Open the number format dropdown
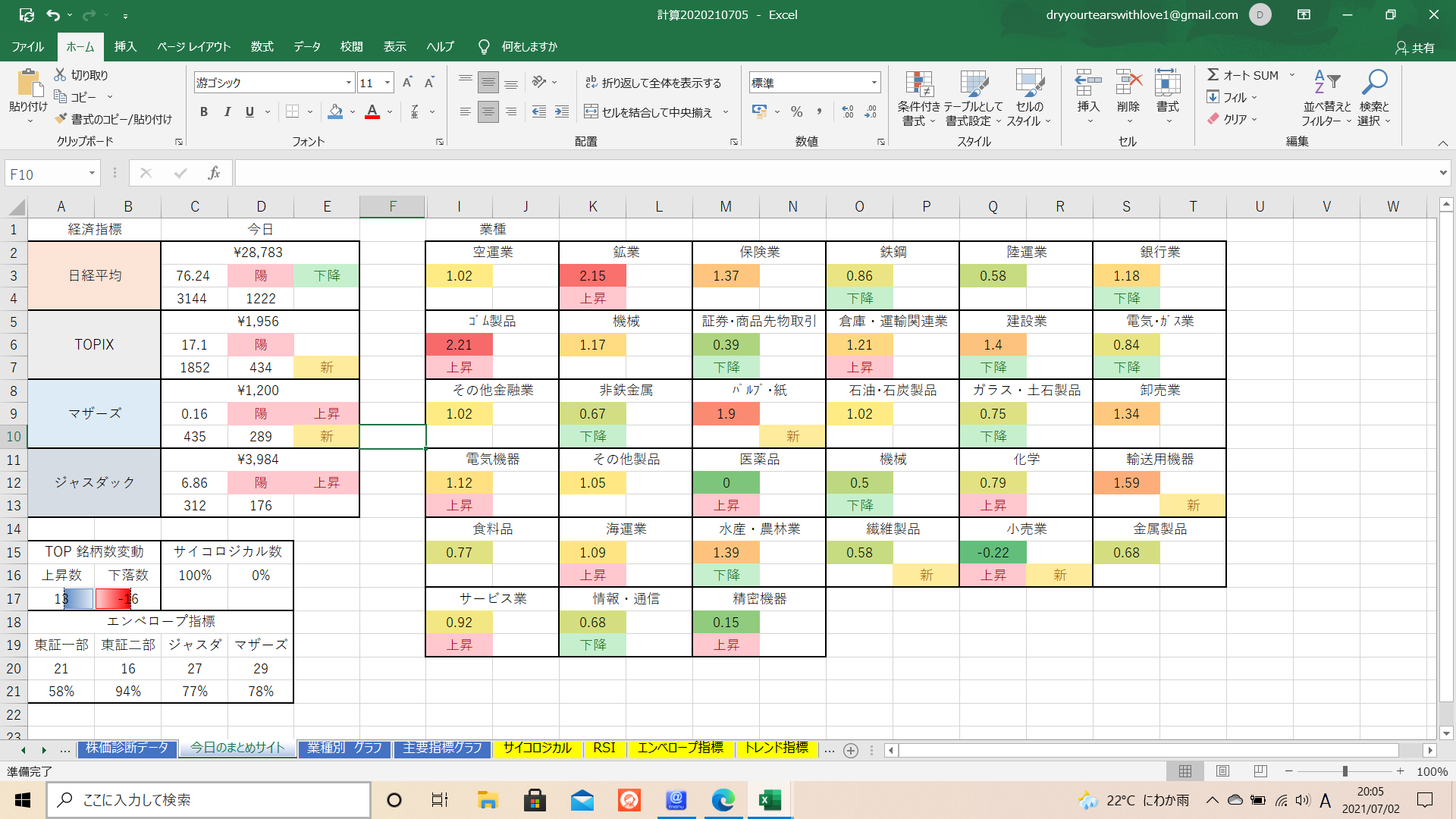The image size is (1456, 819). pos(874,83)
